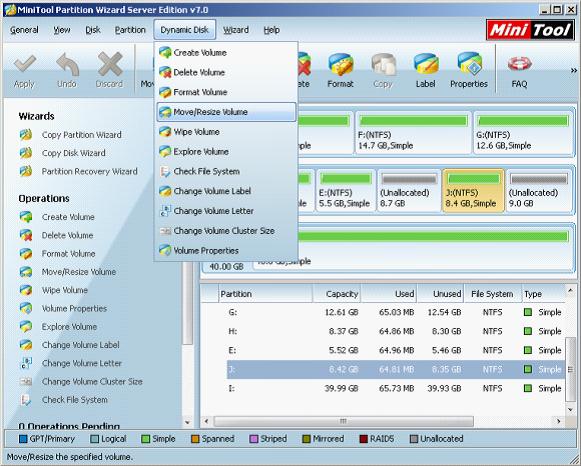Select the F:(NTFS) 14.7 GB partition block

[413, 133]
